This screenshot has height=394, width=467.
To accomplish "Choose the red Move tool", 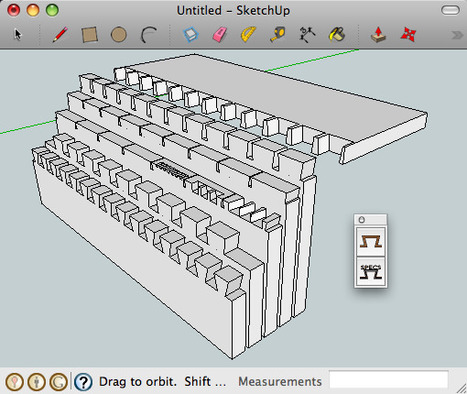I will pyautogui.click(x=408, y=35).
